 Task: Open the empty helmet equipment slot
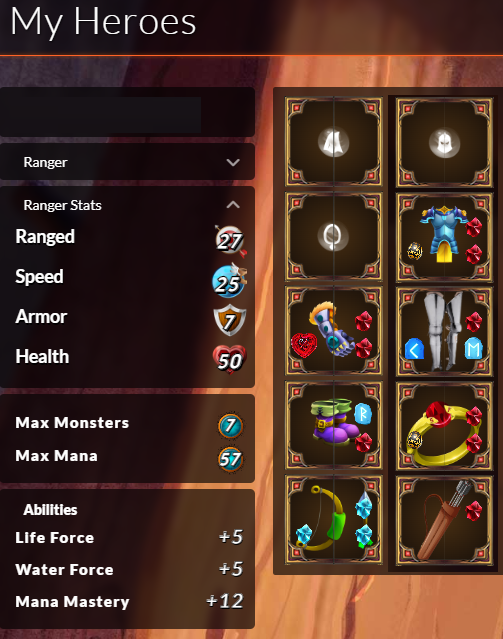point(444,142)
